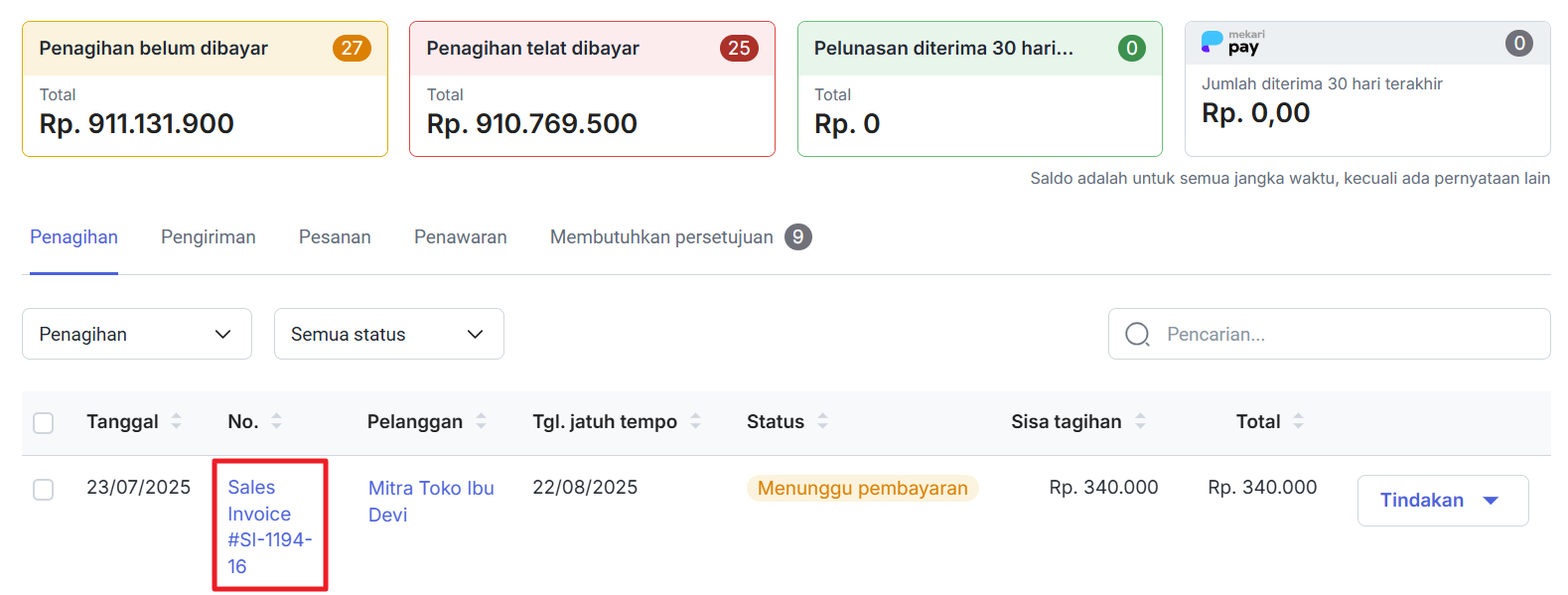Sort by Sisa tagihan arrows
The width and height of the screenshot is (1568, 595).
(1140, 421)
